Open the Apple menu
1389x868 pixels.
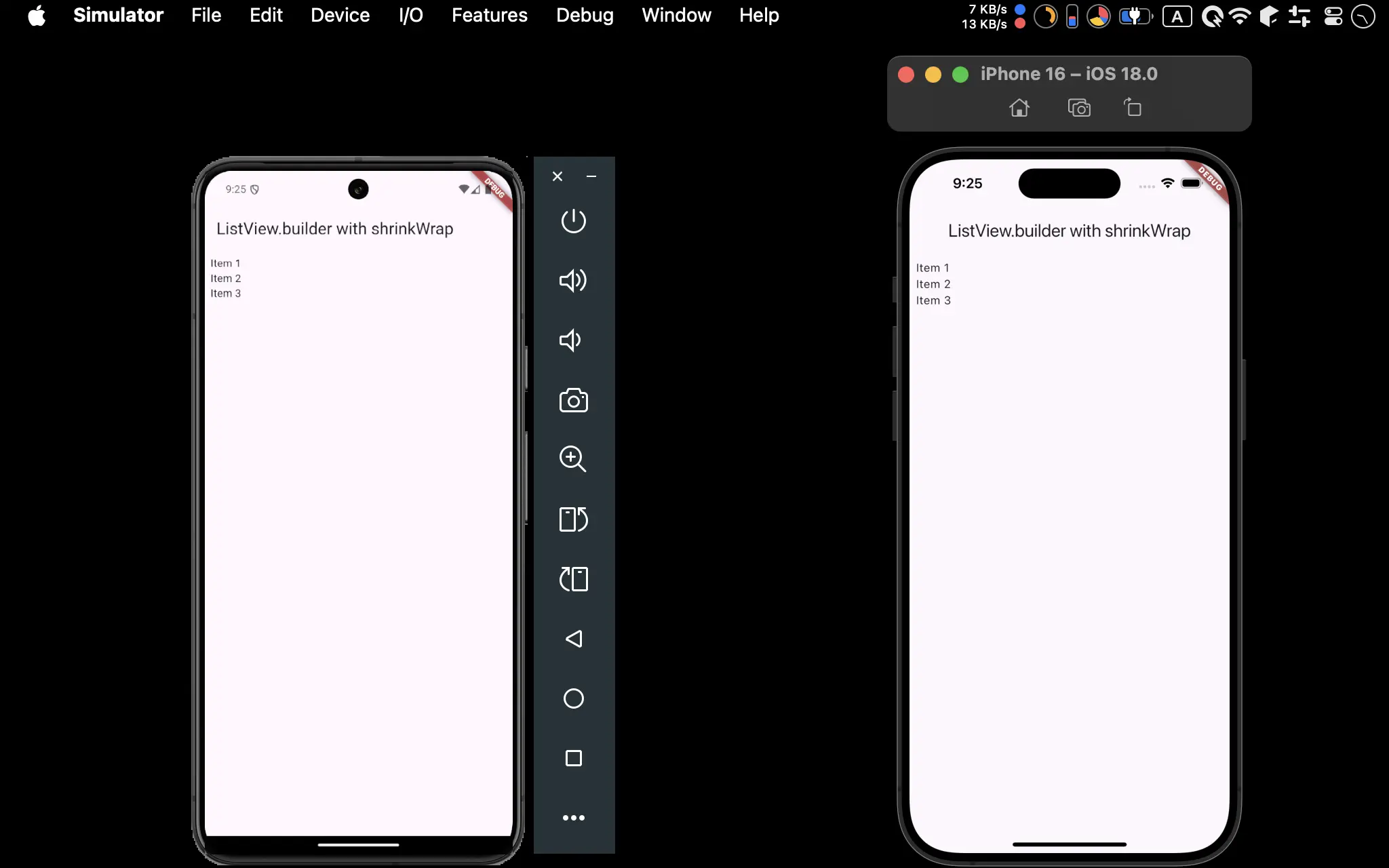pos(37,15)
